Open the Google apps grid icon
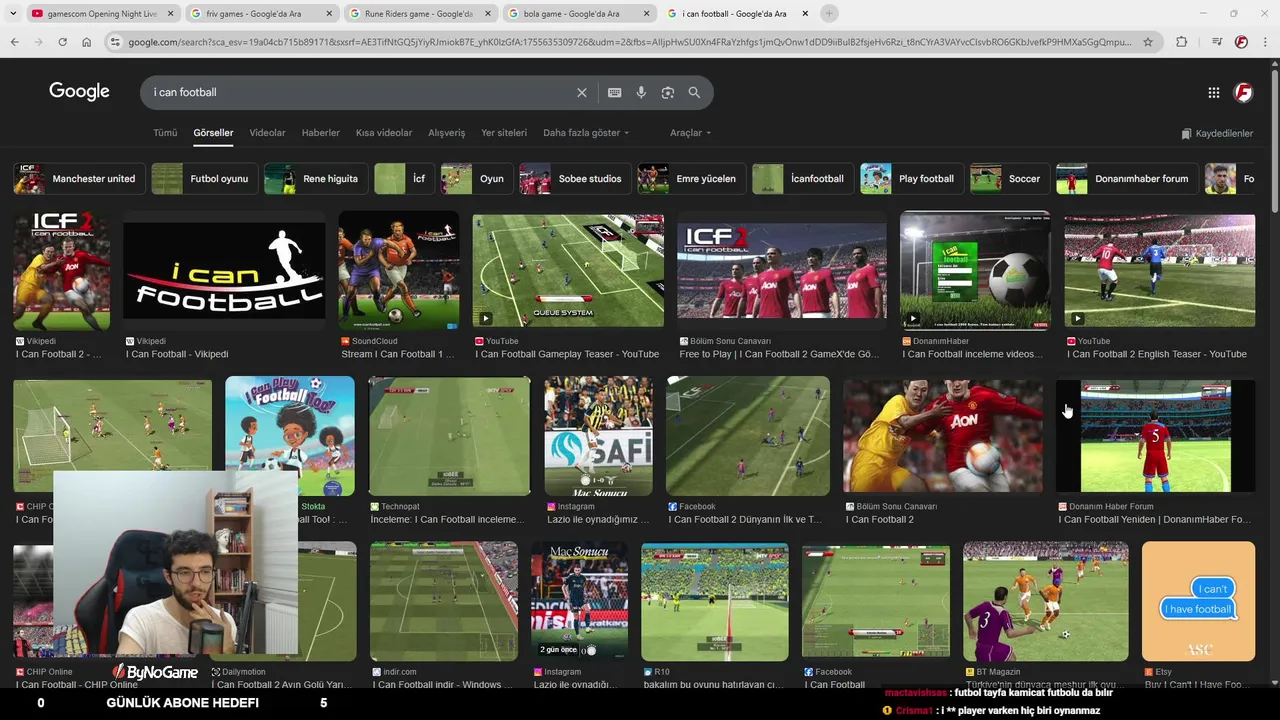1280x720 pixels. point(1213,92)
